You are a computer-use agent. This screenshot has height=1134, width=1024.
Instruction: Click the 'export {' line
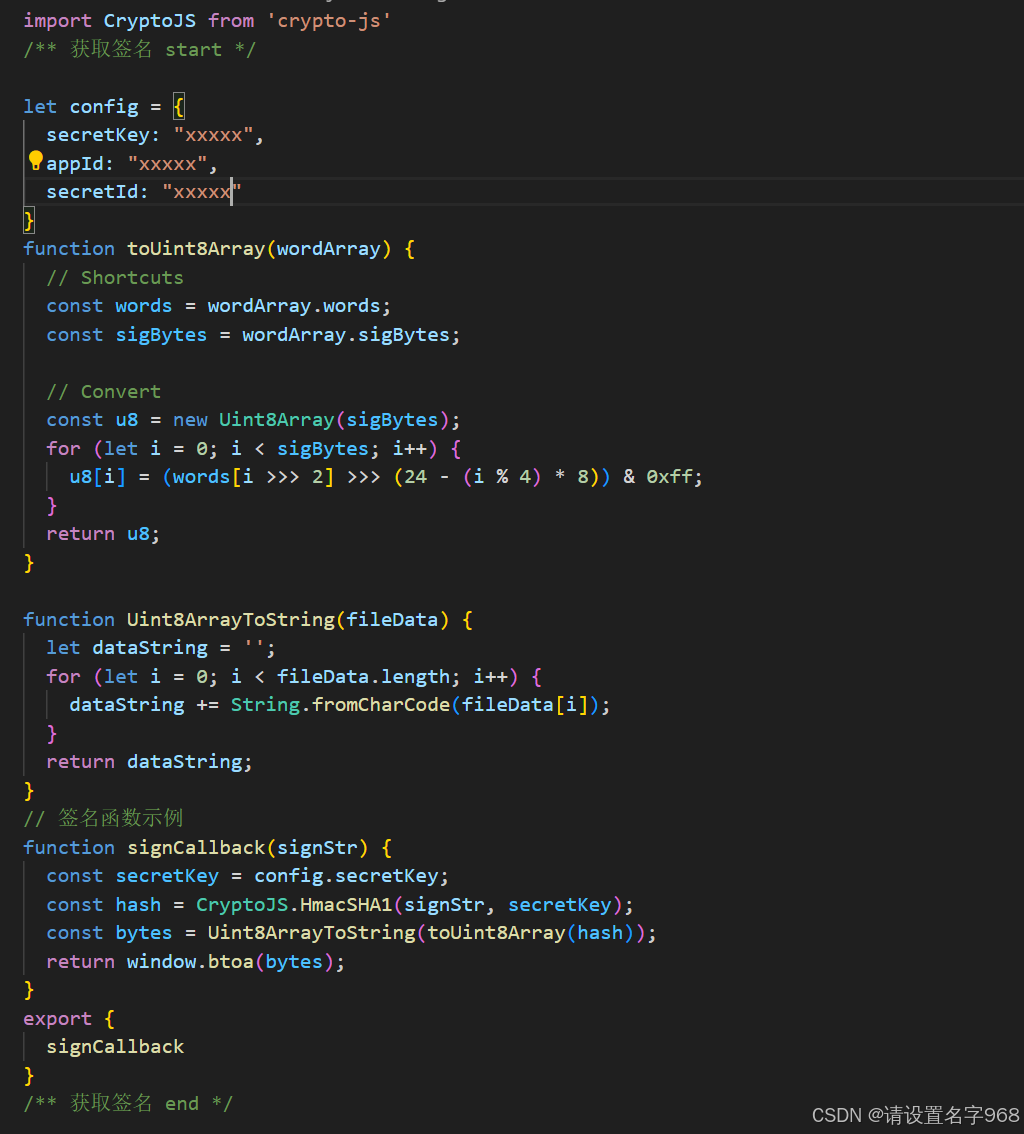(x=69, y=1019)
